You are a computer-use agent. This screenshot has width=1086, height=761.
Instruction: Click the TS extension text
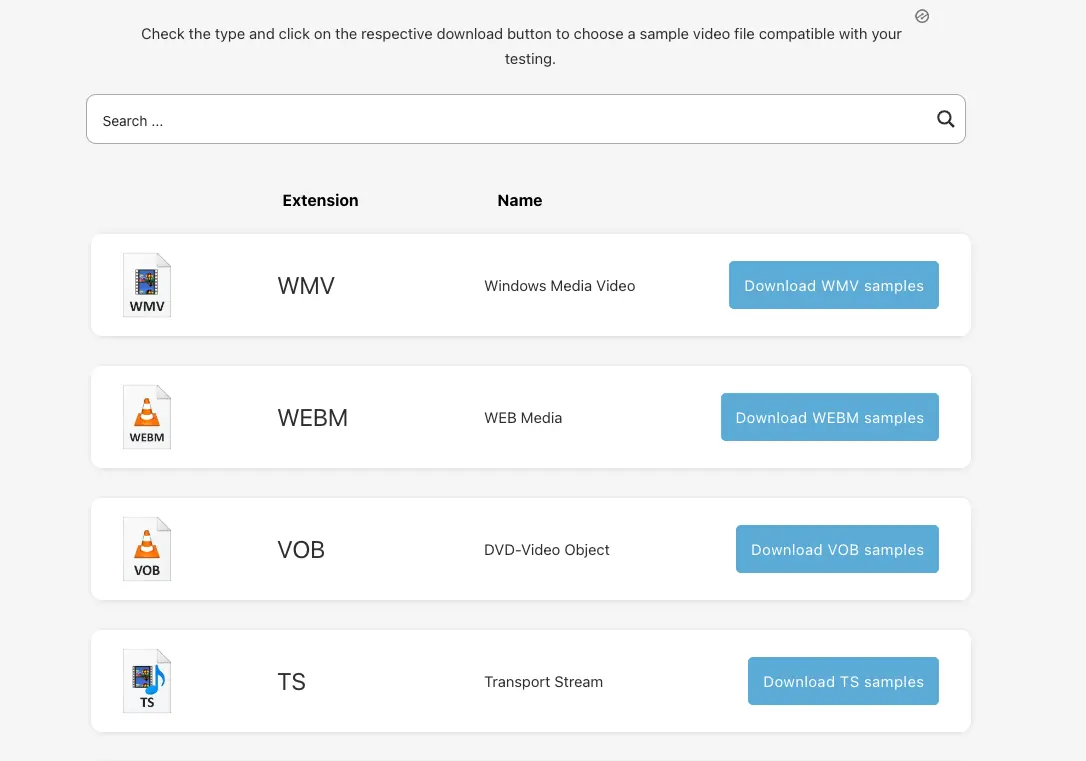[292, 681]
